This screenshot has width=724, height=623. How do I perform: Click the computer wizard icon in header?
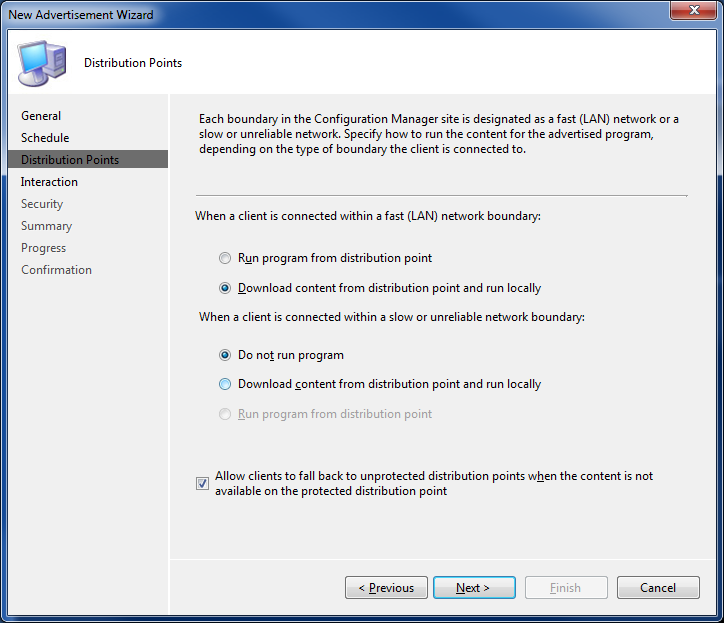42,63
